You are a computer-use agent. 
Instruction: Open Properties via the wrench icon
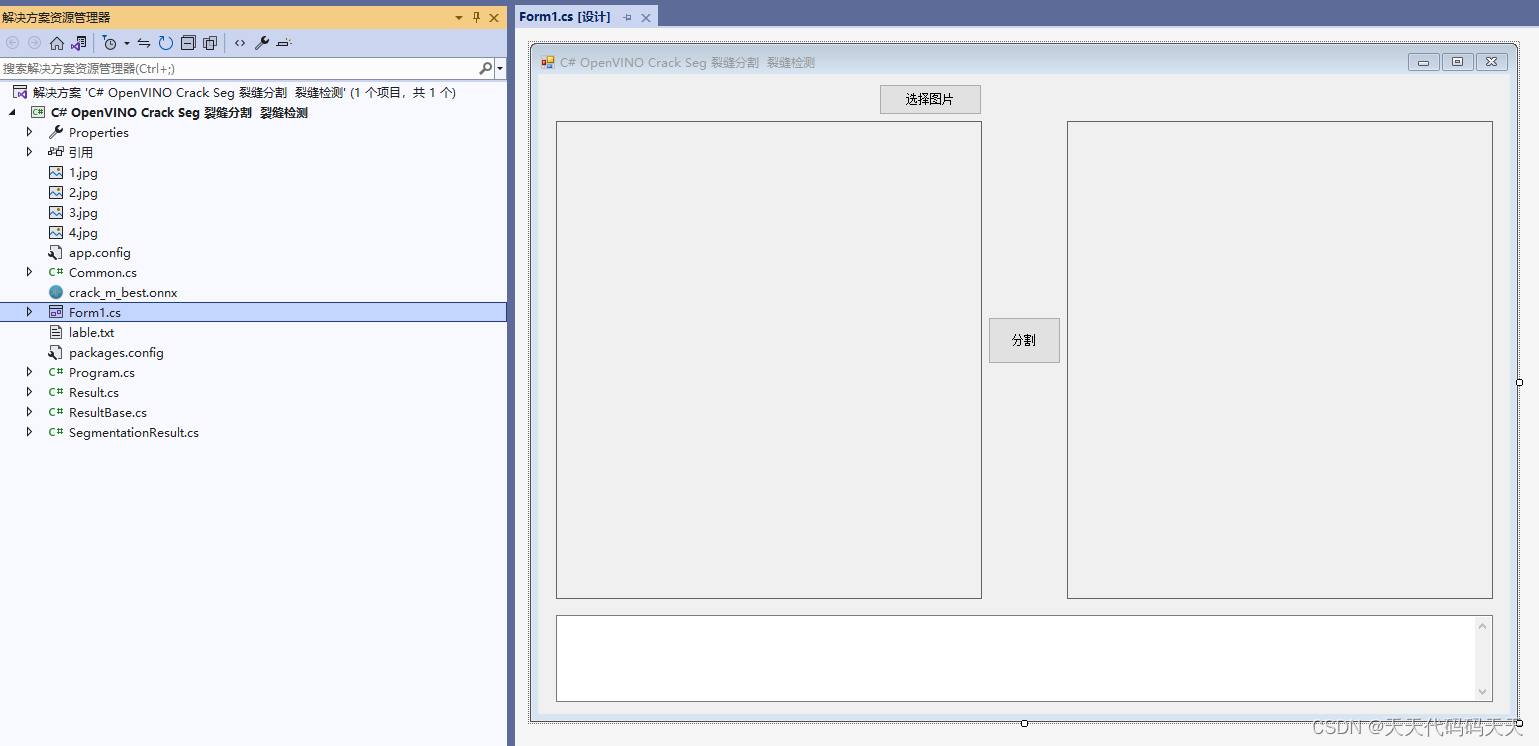coord(262,43)
